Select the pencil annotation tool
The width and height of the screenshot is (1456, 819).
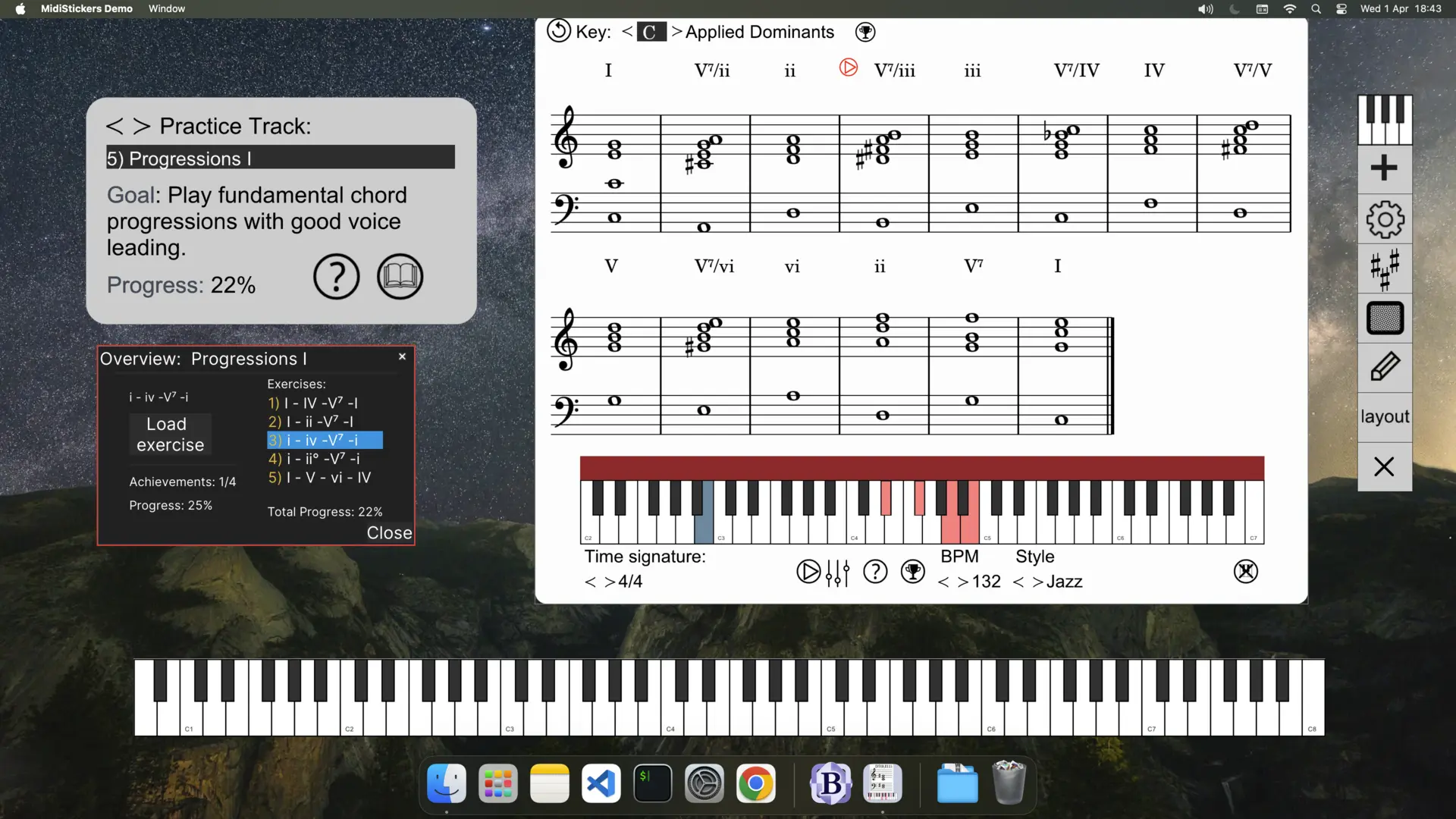pyautogui.click(x=1385, y=368)
